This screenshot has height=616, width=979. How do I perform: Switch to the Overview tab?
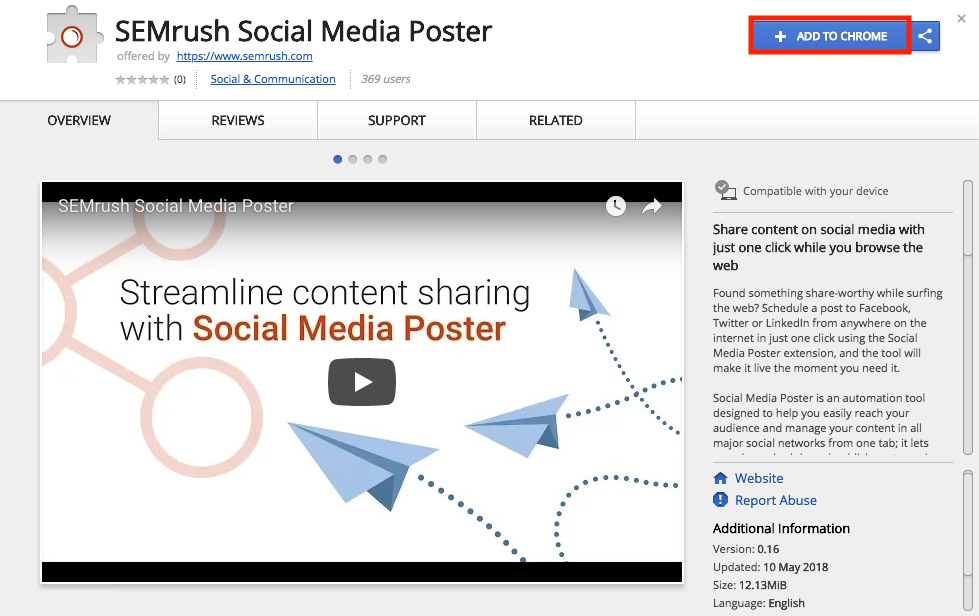79,120
